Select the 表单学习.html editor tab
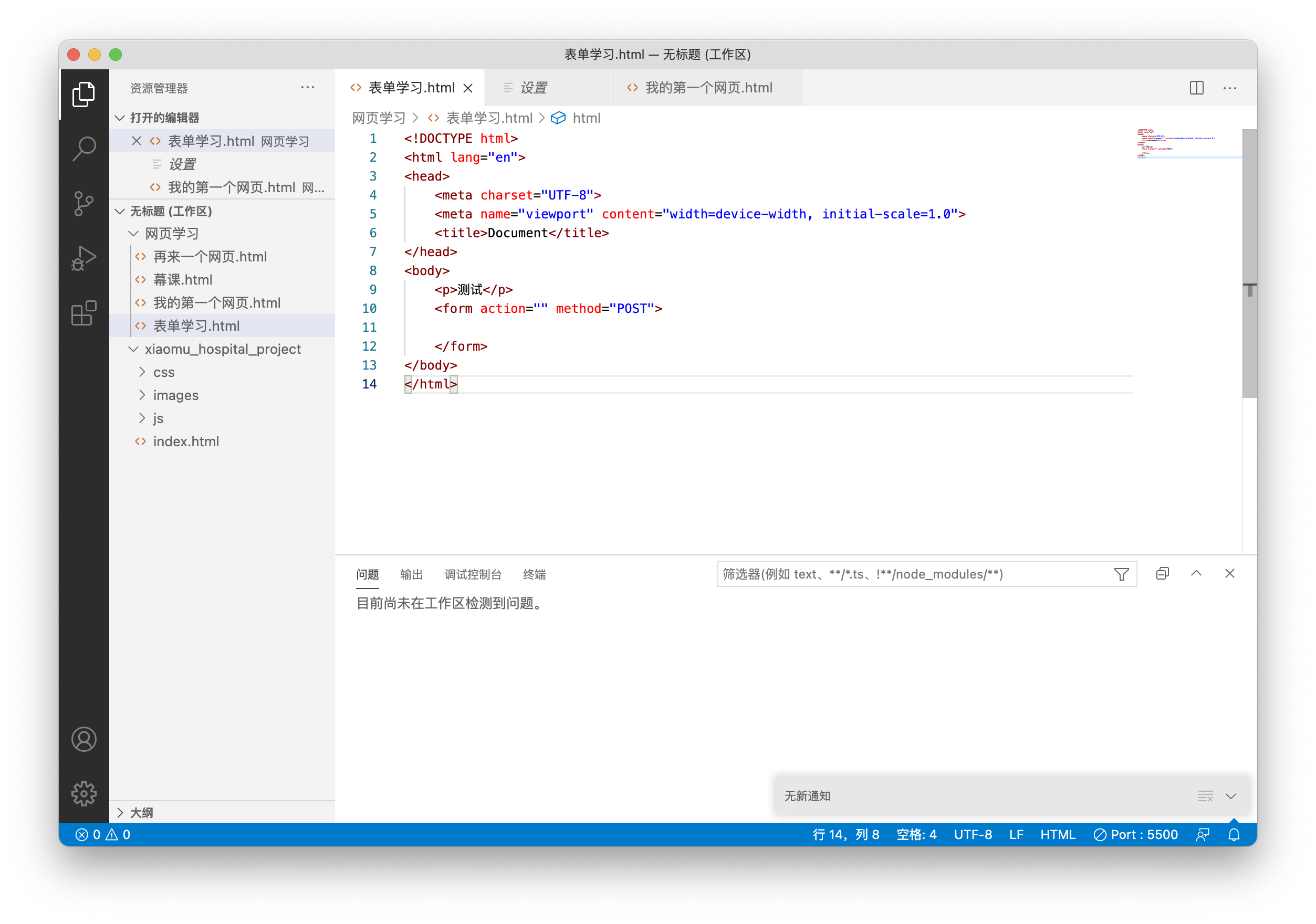This screenshot has height=924, width=1316. (410, 88)
